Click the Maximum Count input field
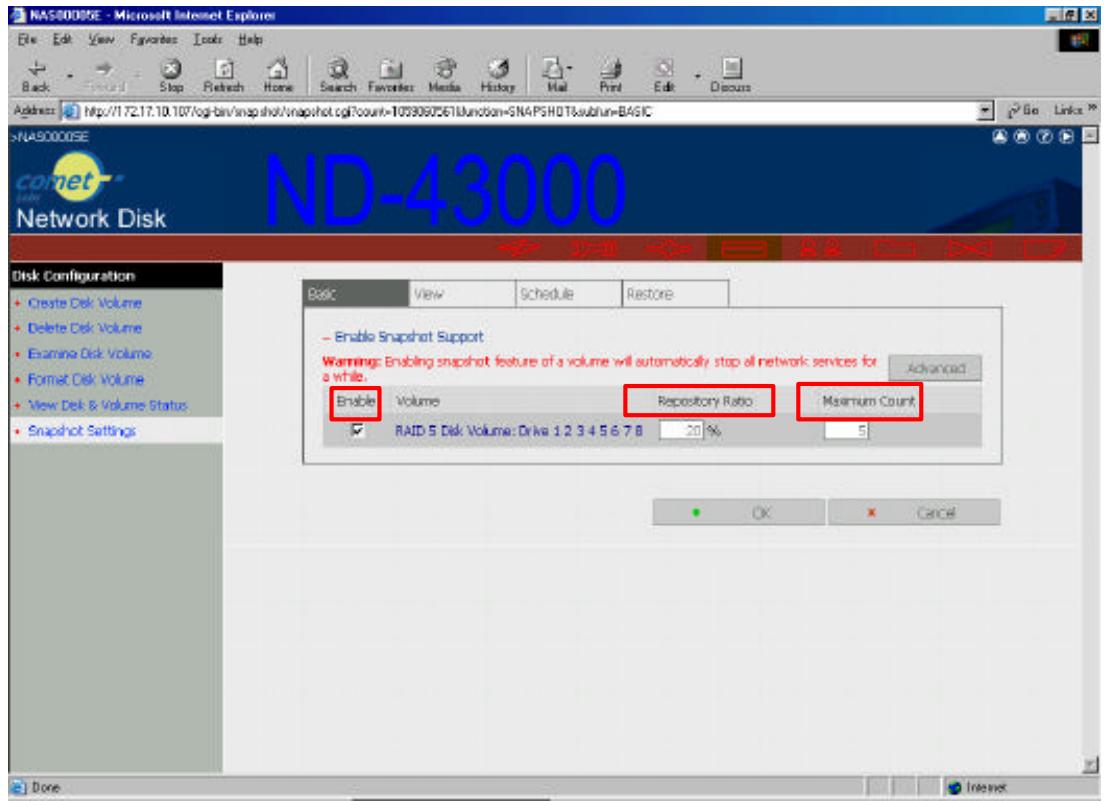This screenshot has width=1104, height=801. point(846,430)
